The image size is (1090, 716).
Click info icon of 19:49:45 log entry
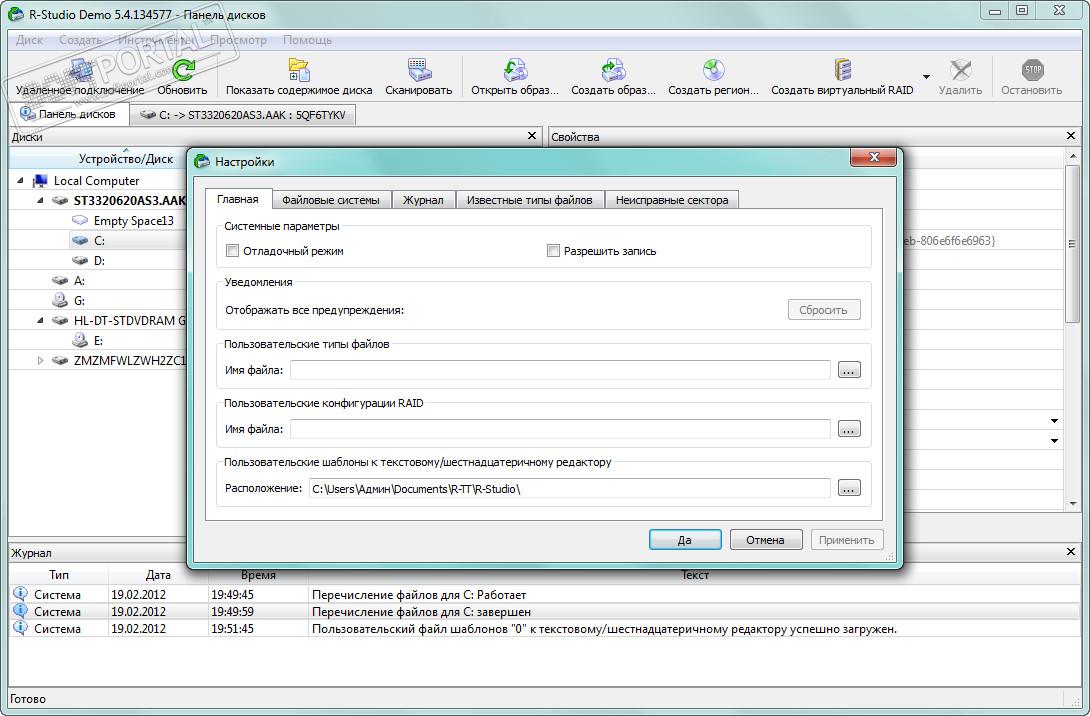pos(20,594)
